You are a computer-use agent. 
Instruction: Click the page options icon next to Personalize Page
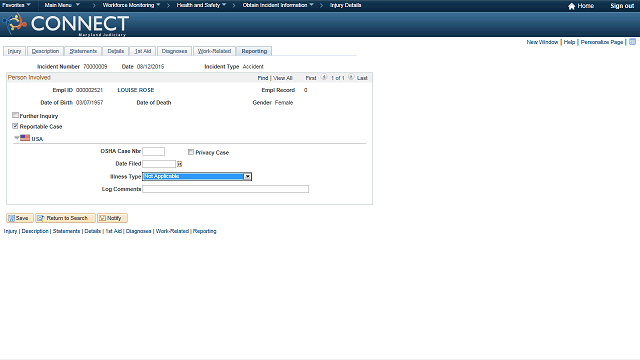pyautogui.click(x=632, y=42)
